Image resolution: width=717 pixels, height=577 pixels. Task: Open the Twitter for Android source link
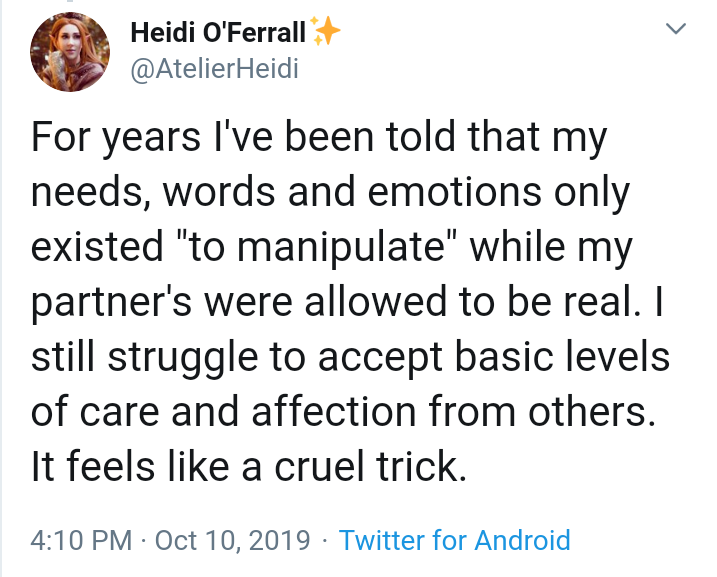click(455, 541)
